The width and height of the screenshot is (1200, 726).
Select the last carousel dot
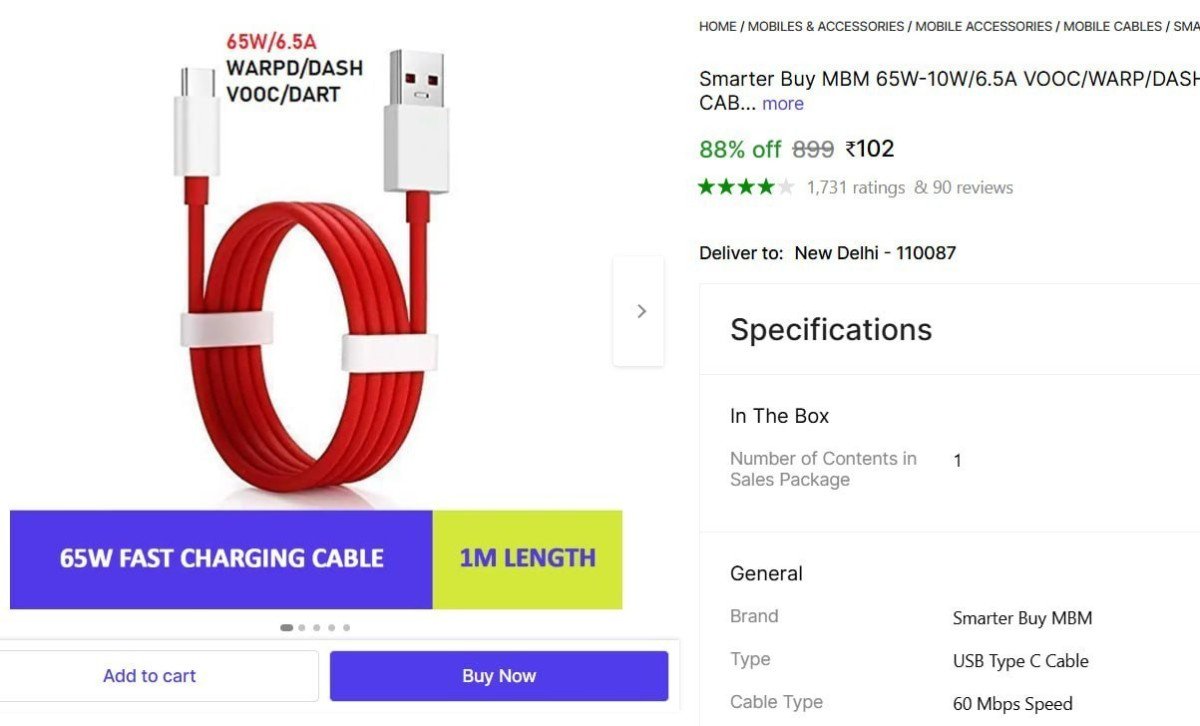(x=346, y=627)
